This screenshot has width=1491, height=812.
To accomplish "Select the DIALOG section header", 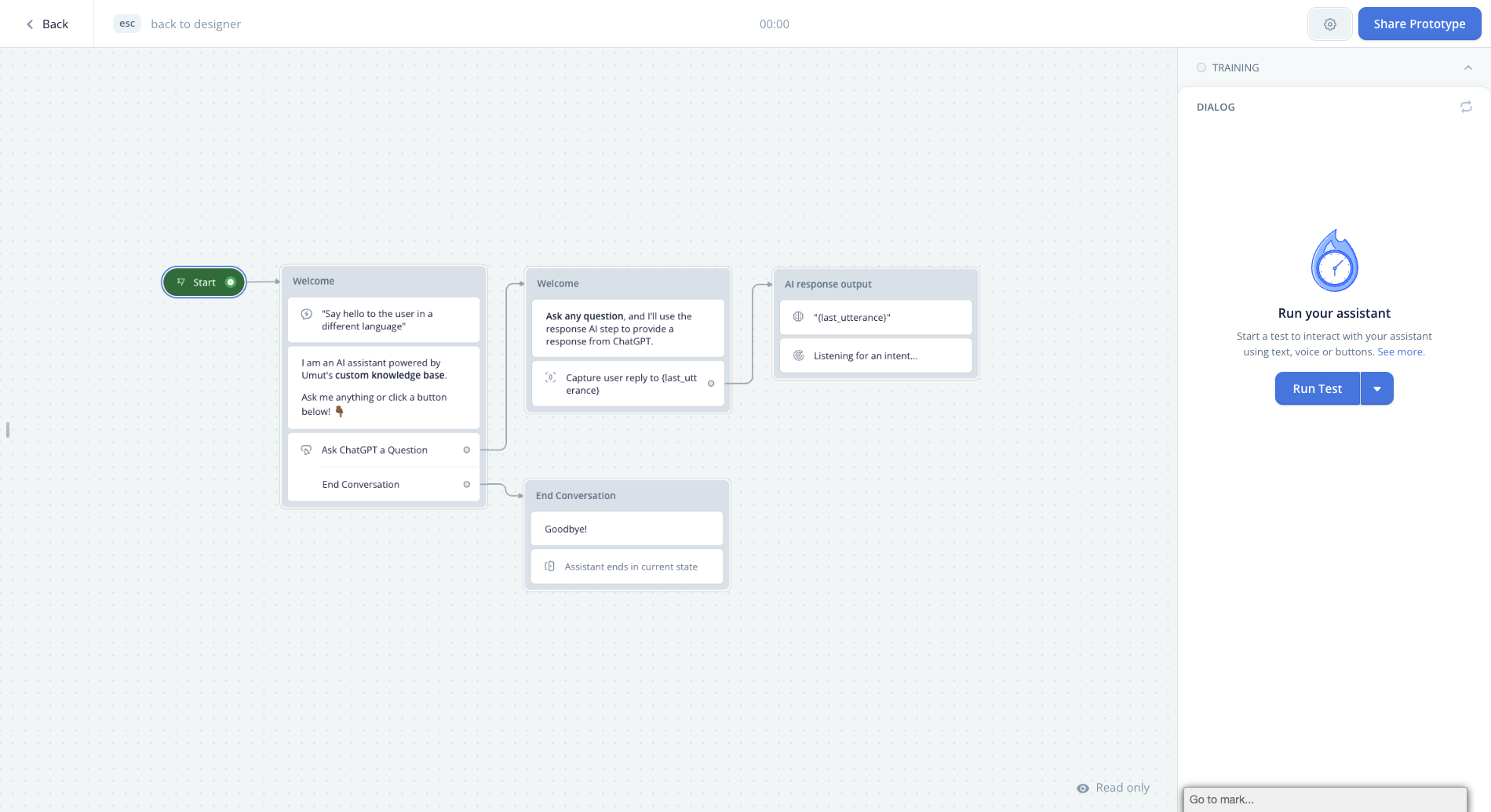I will click(x=1215, y=107).
